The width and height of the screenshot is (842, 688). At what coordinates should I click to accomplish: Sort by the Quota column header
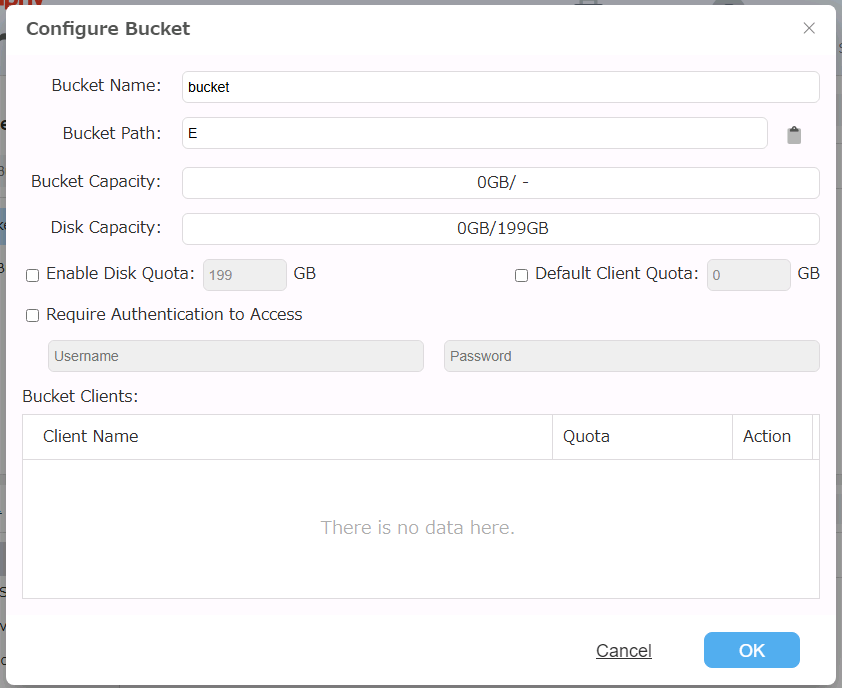586,437
